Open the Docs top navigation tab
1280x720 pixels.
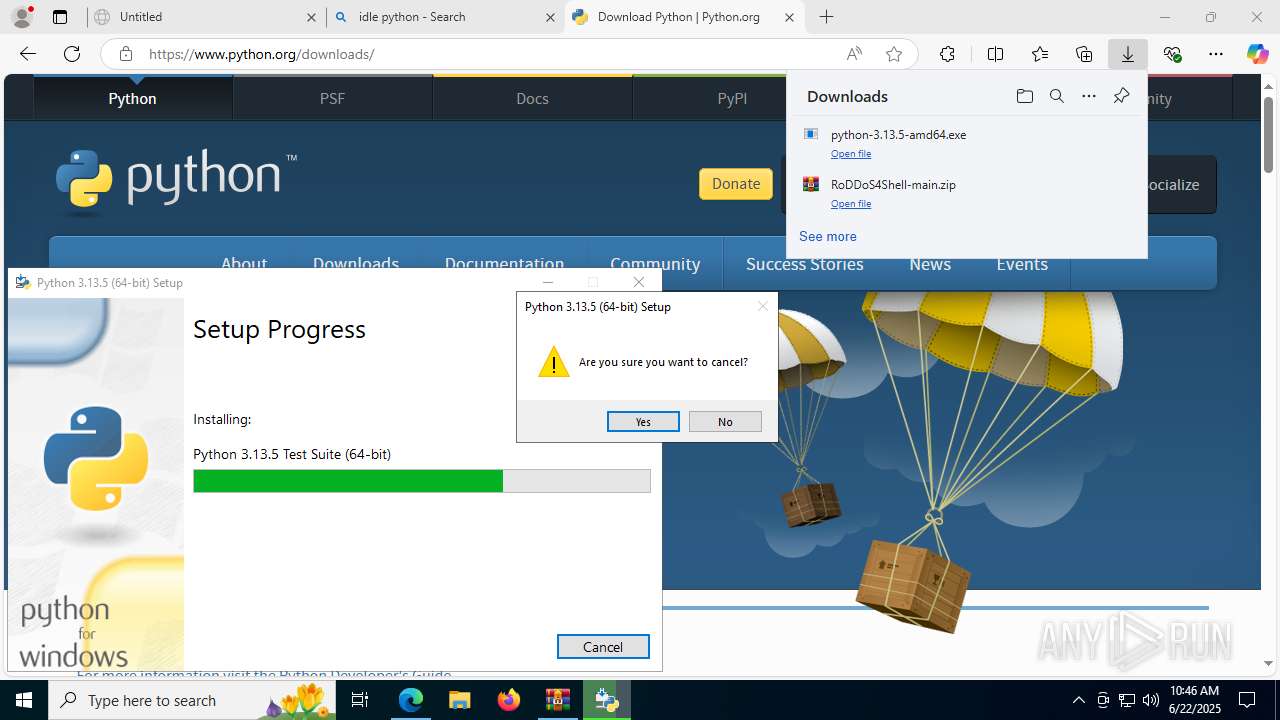point(533,98)
